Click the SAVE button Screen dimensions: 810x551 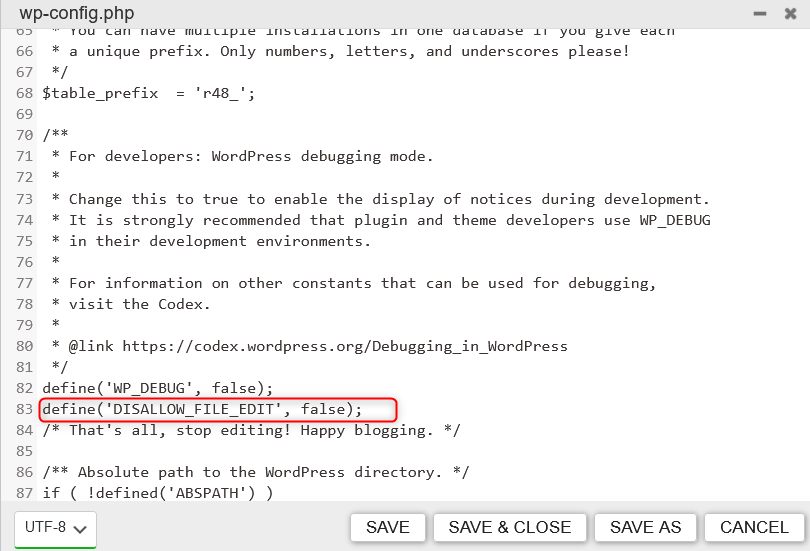[388, 527]
